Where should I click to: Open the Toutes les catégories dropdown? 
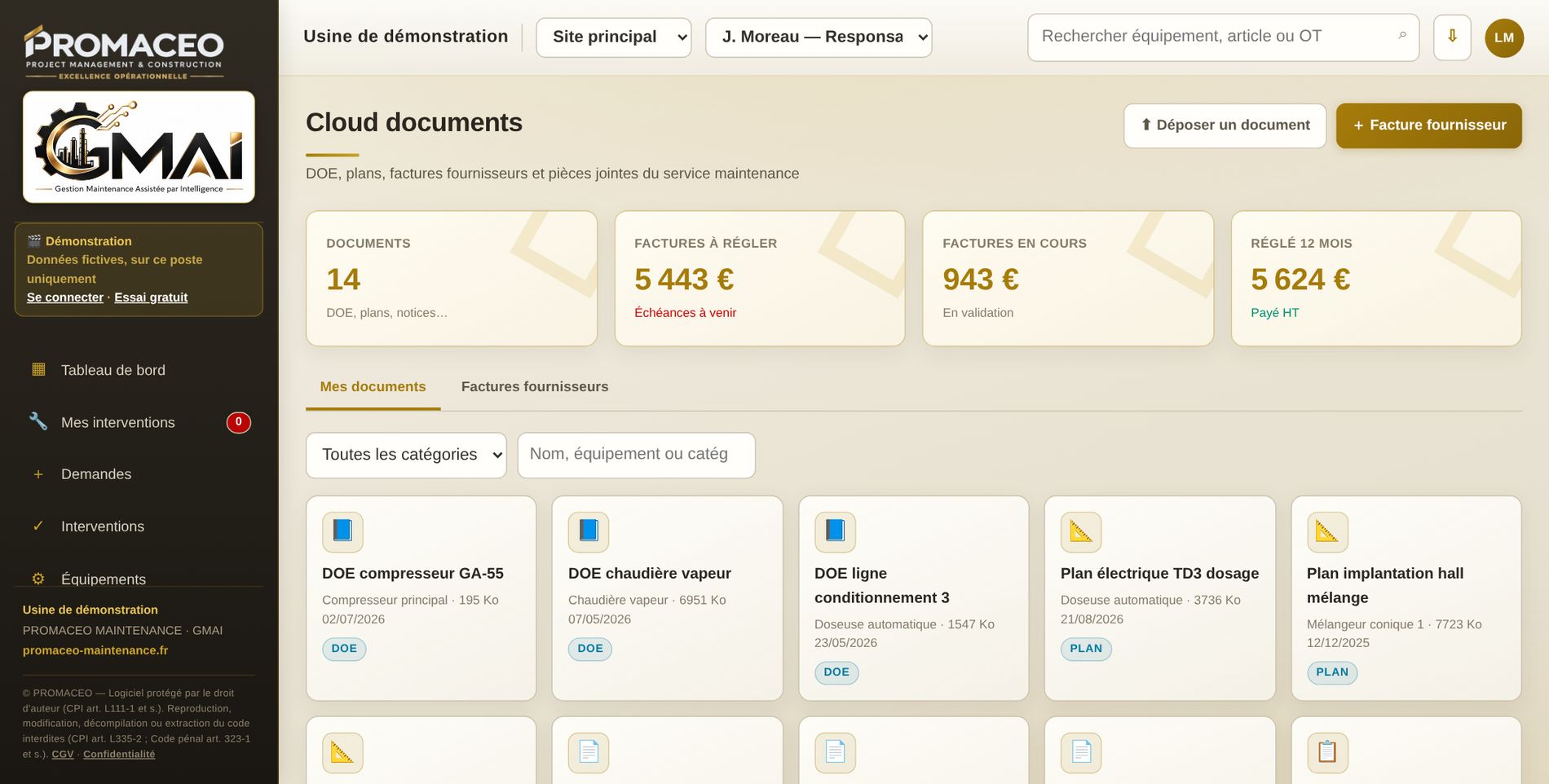click(x=406, y=455)
